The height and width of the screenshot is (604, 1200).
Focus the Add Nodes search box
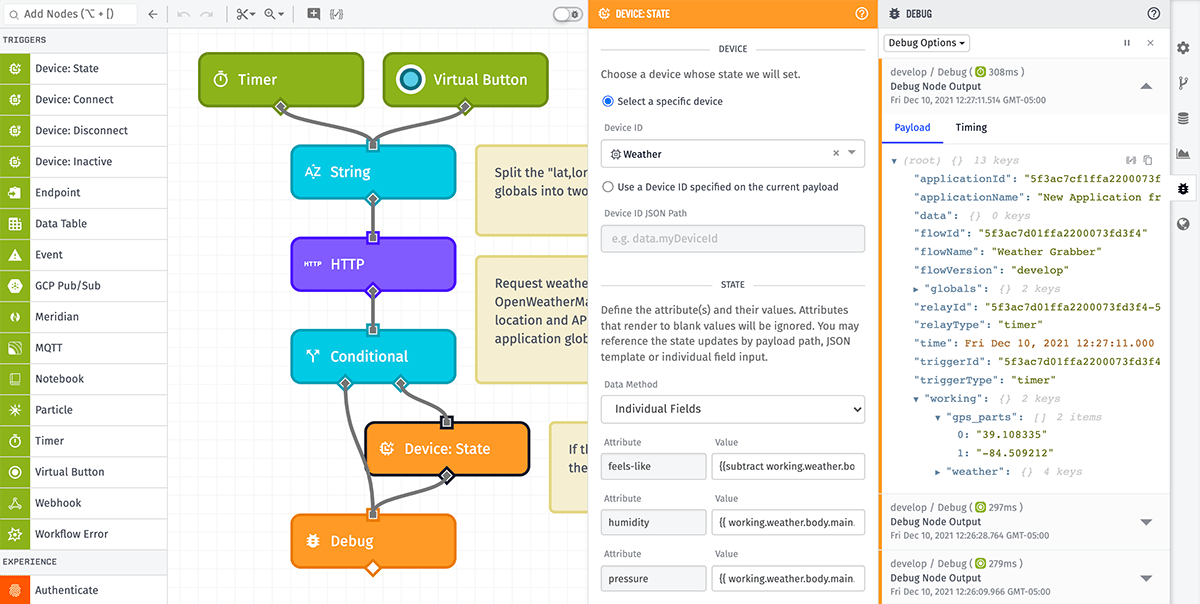(70, 14)
